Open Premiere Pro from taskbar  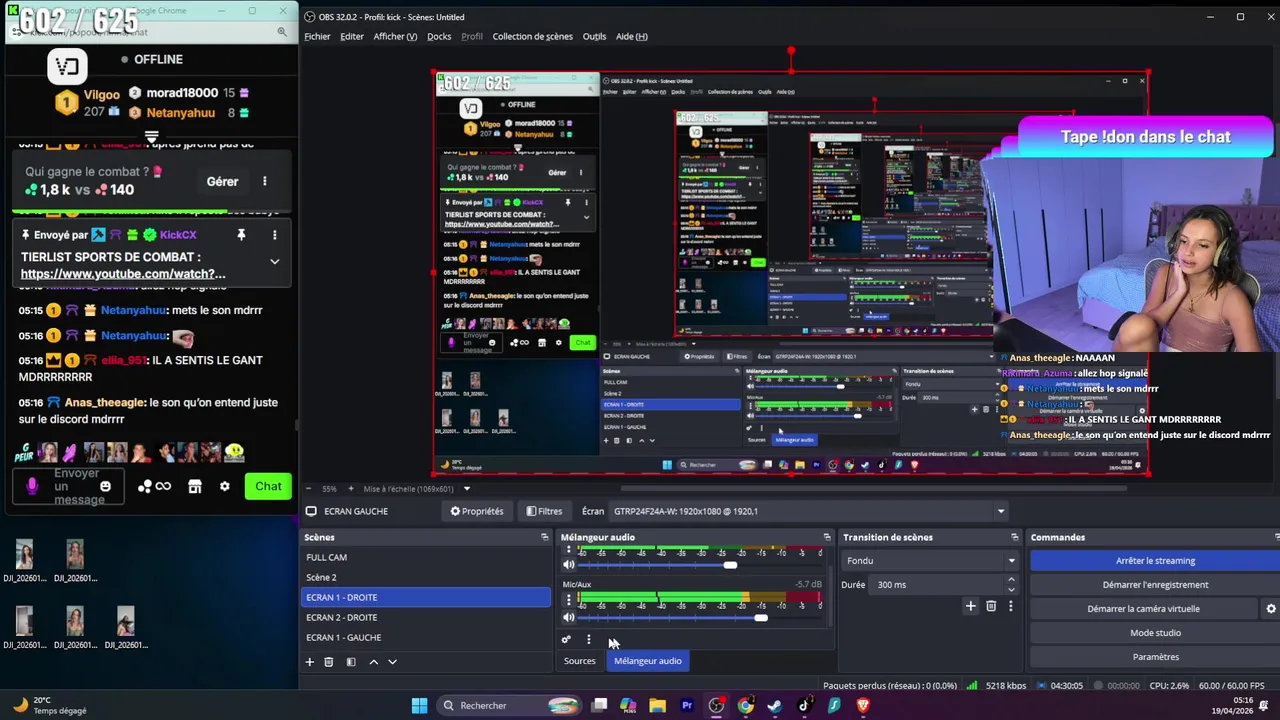[687, 705]
